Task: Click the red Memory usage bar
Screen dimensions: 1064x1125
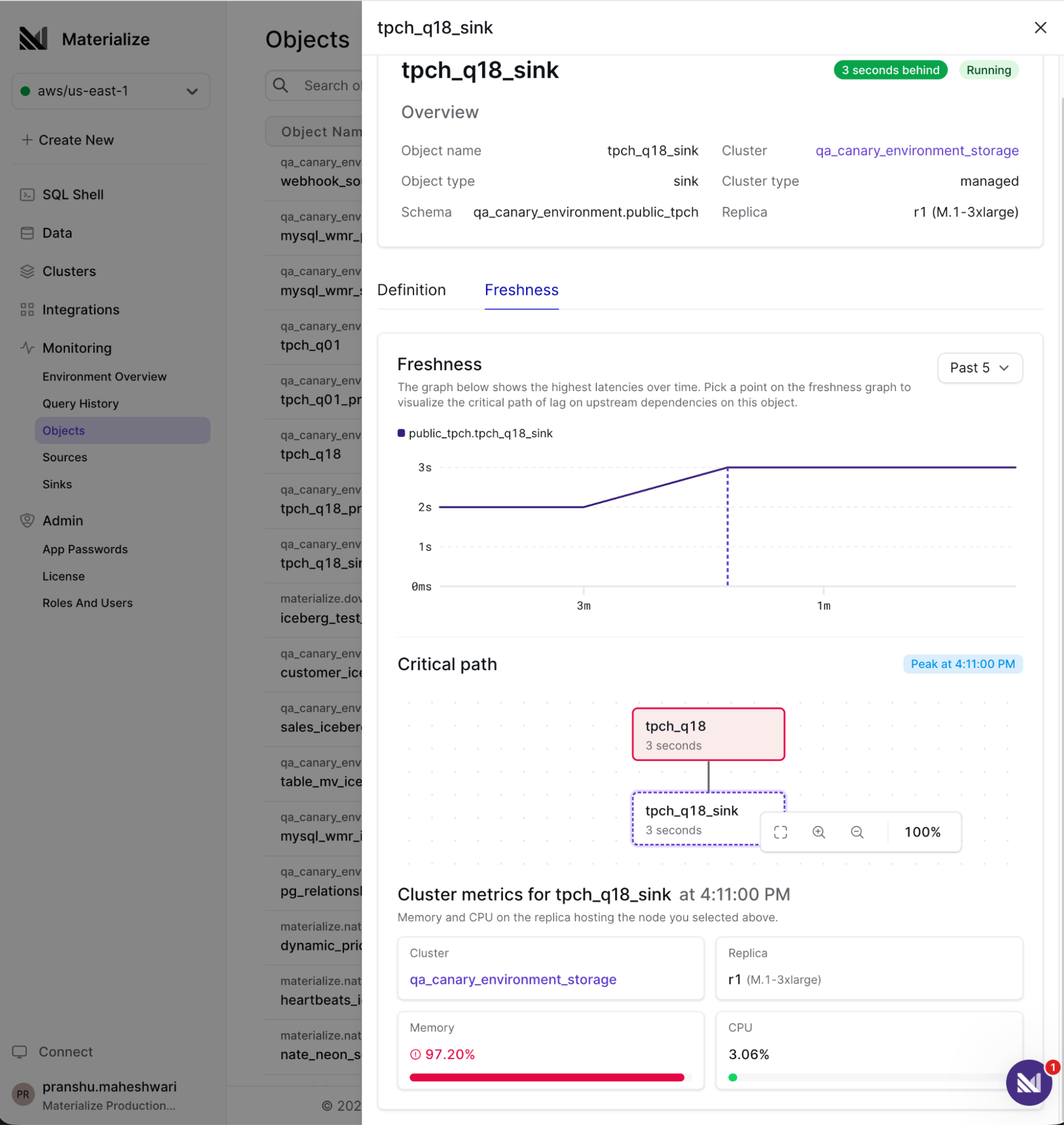Action: pos(547,1077)
